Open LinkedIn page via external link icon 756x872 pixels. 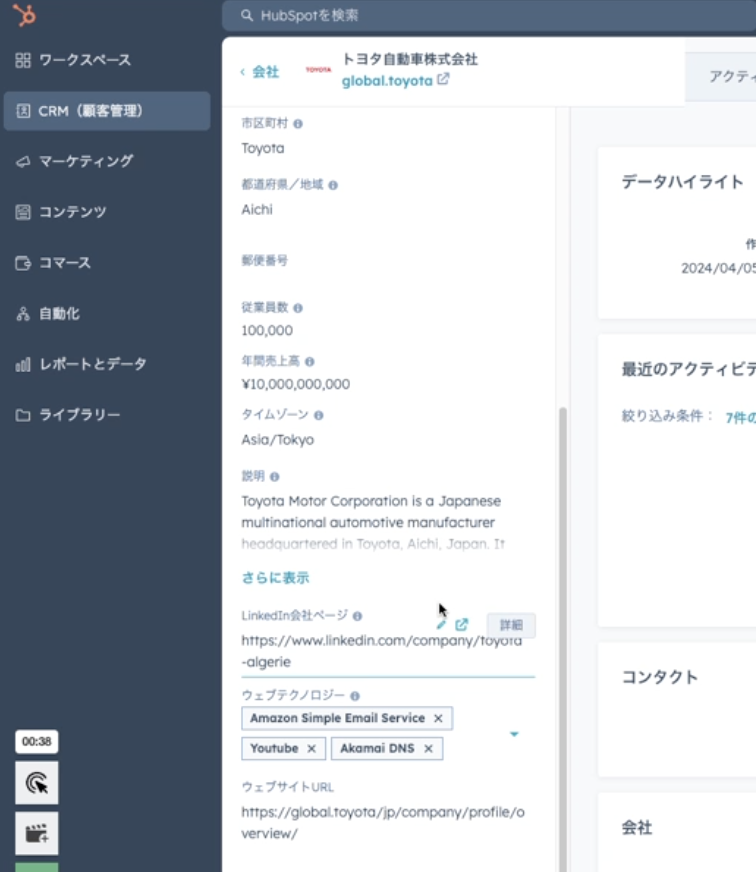pos(461,625)
